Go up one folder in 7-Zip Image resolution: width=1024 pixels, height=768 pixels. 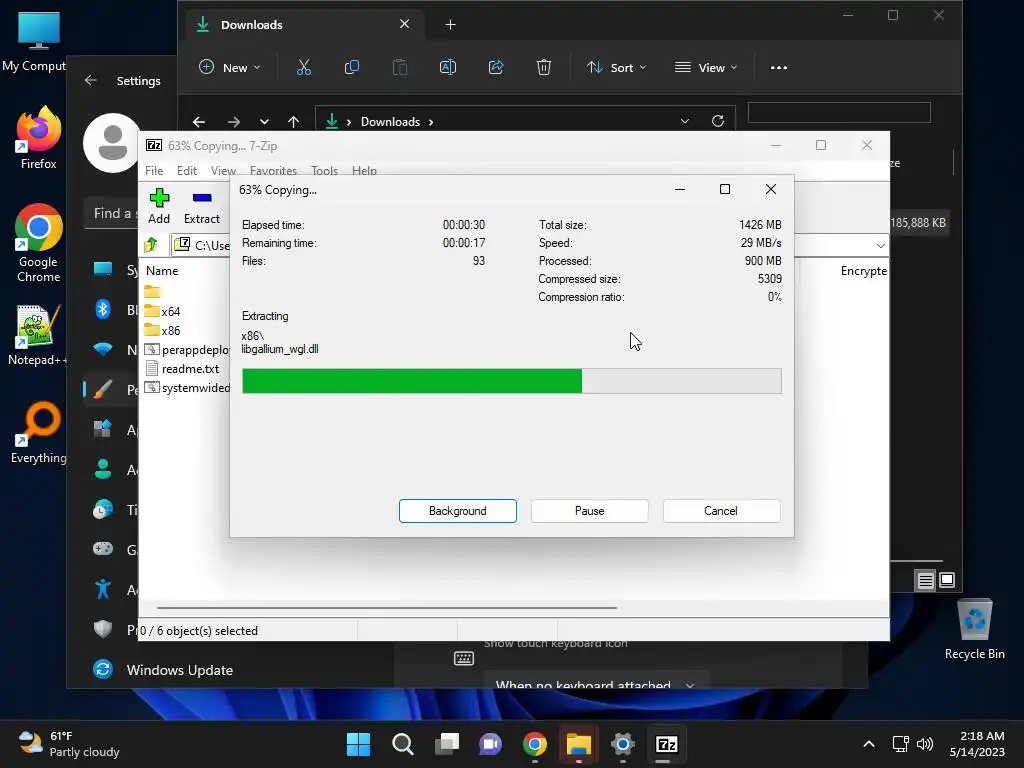(x=151, y=245)
